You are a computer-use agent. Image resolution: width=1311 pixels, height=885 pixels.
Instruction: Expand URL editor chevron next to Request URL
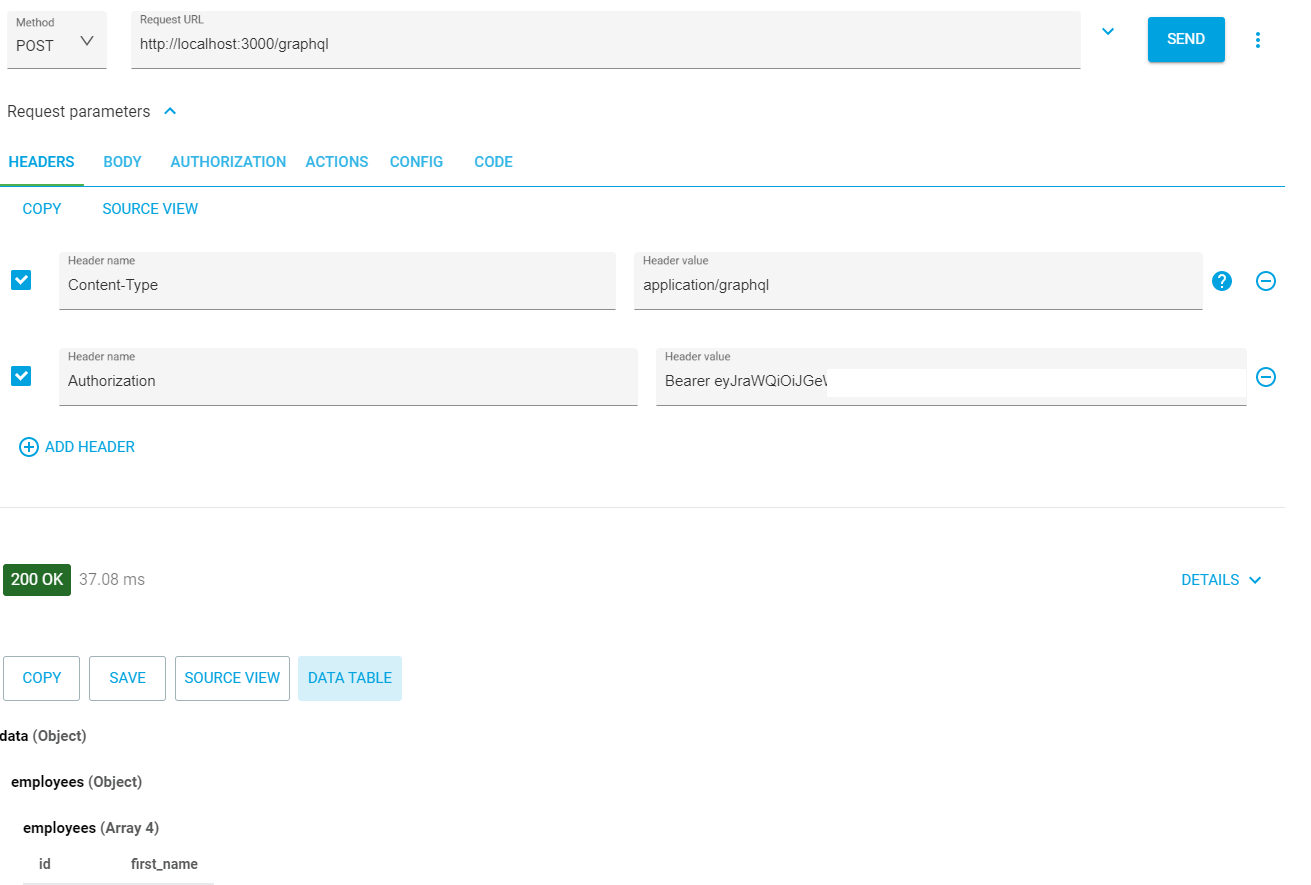click(x=1107, y=32)
